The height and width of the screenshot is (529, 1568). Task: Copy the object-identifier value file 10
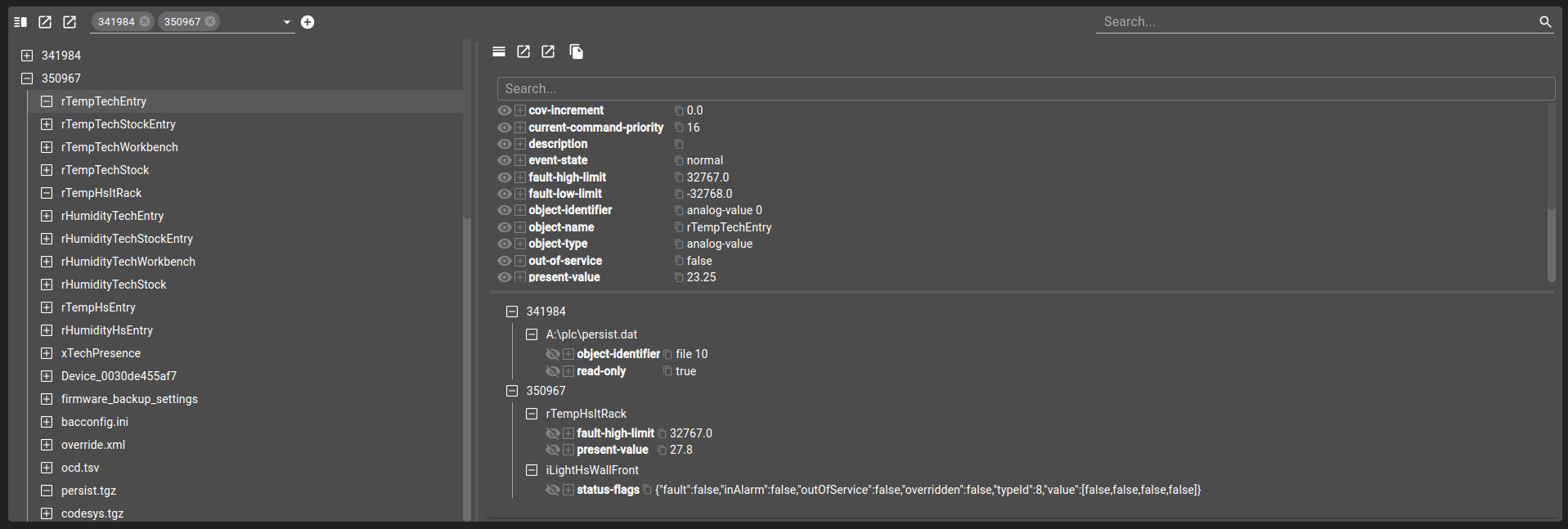coord(667,354)
